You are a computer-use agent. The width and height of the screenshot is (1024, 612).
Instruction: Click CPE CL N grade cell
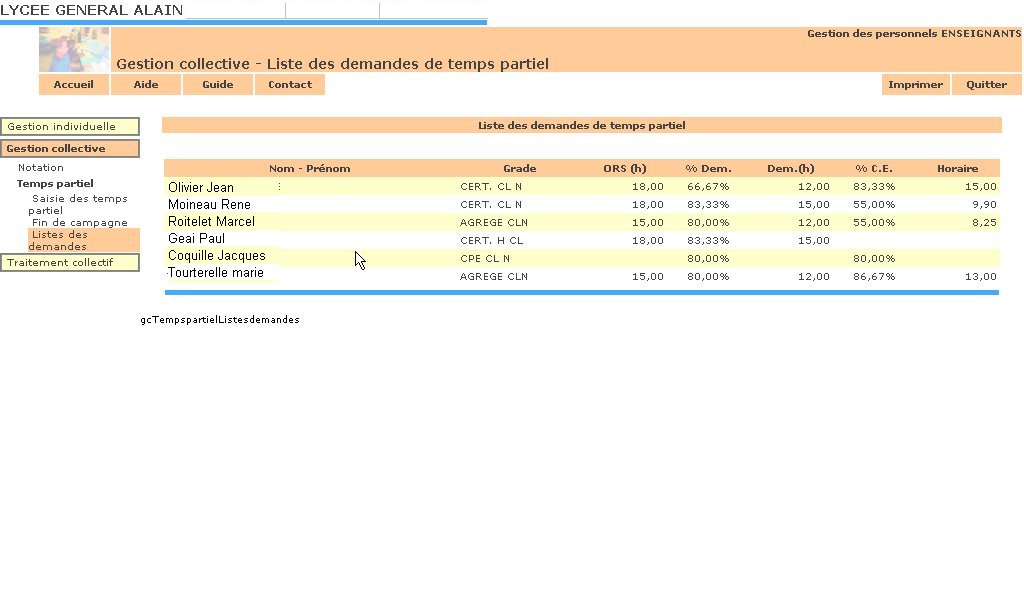485,259
